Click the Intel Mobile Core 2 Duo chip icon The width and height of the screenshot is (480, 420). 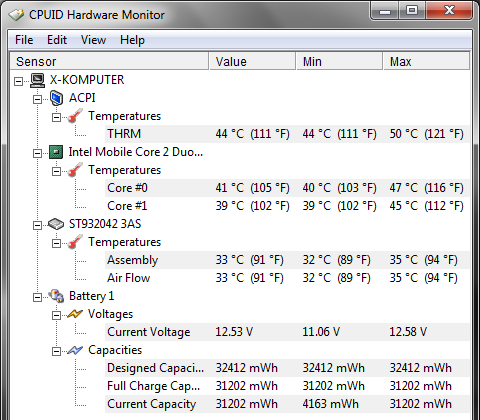tap(56, 152)
